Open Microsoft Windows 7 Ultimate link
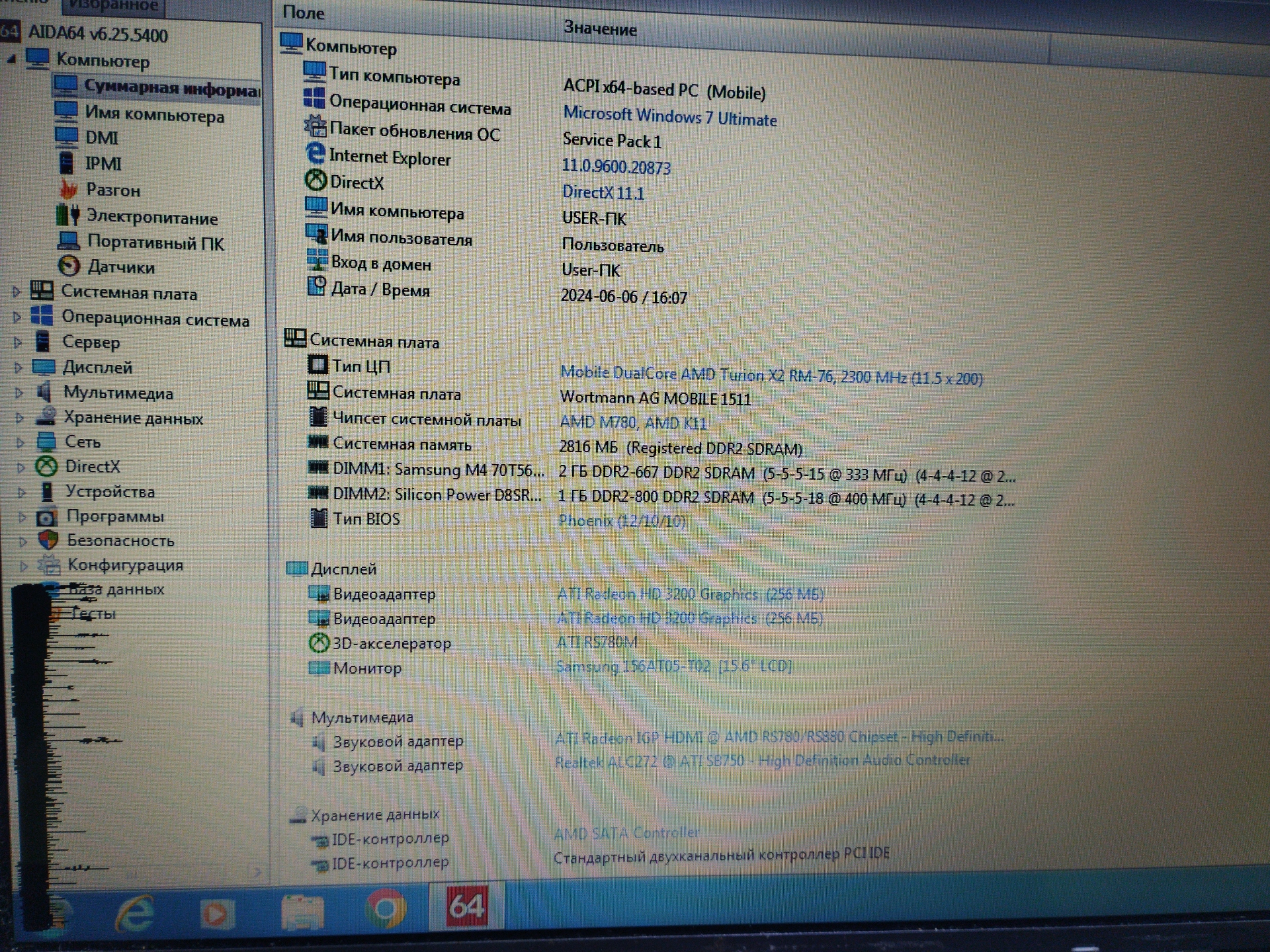The width and height of the screenshot is (1270, 952). (669, 116)
